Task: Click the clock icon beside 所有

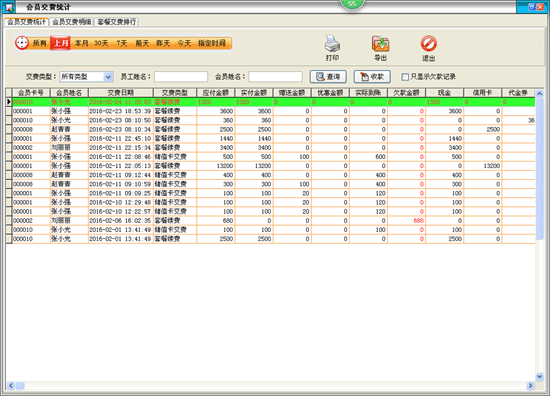Action: 22,43
